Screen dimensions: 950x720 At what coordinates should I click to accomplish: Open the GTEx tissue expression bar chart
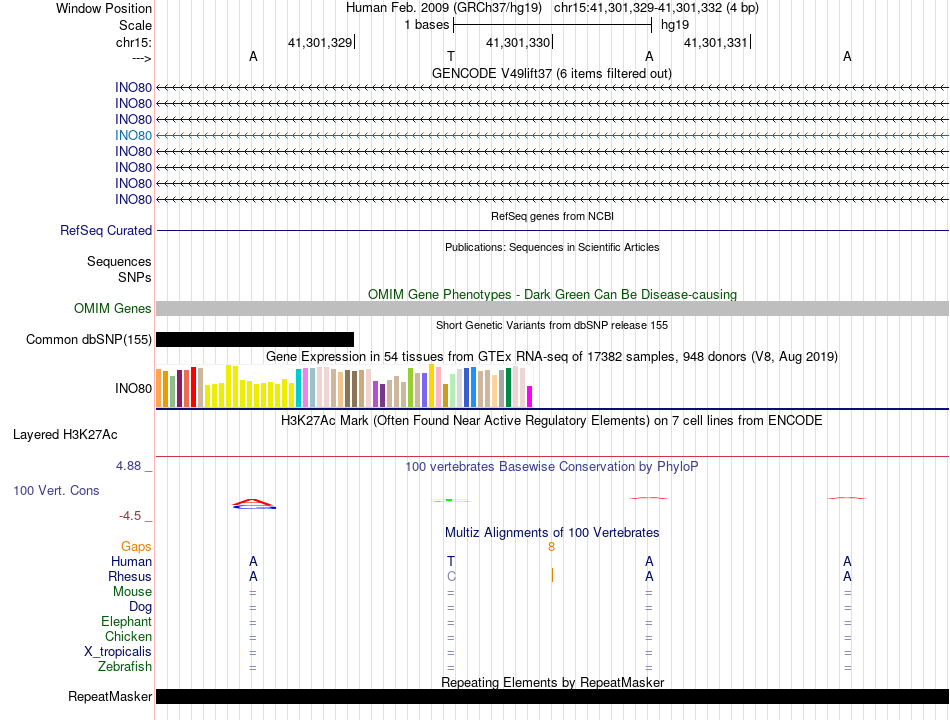click(x=344, y=386)
